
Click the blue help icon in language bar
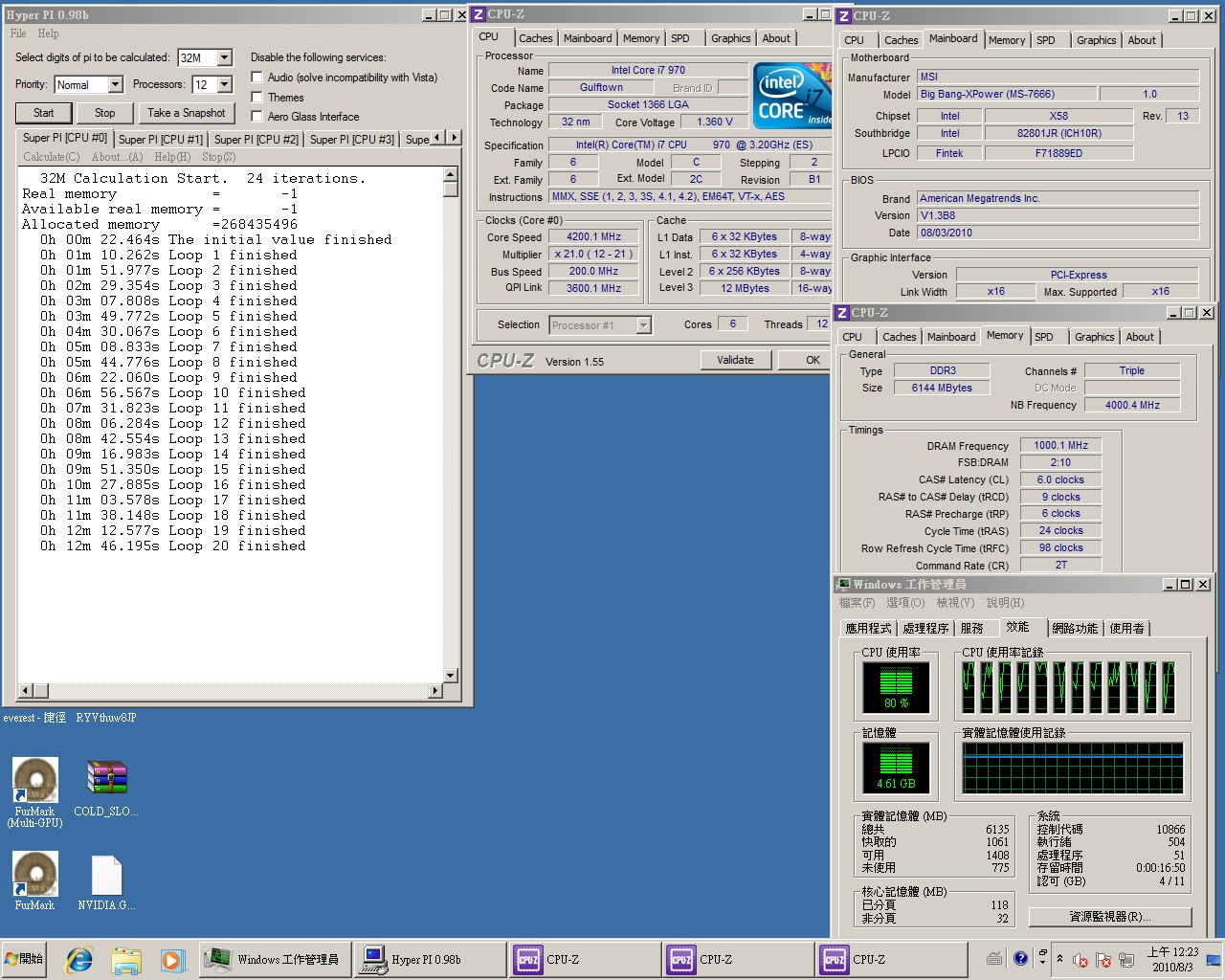1020,958
